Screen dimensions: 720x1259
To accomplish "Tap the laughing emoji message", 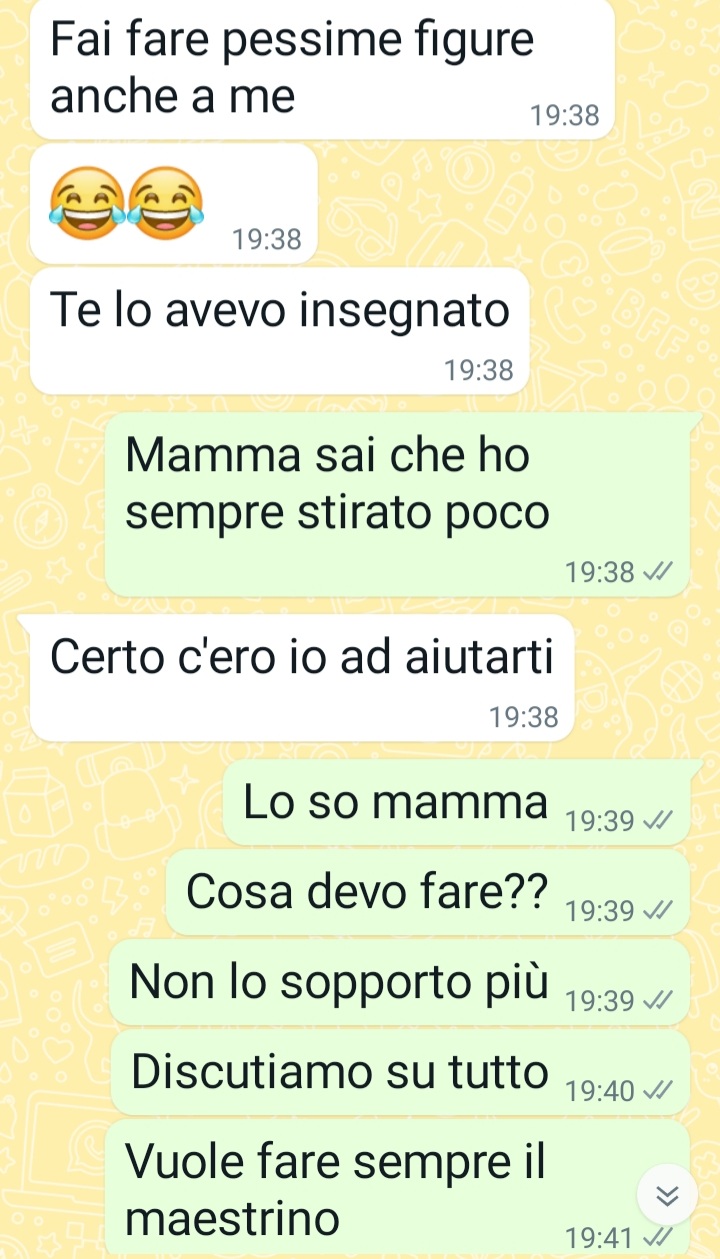I will point(174,204).
